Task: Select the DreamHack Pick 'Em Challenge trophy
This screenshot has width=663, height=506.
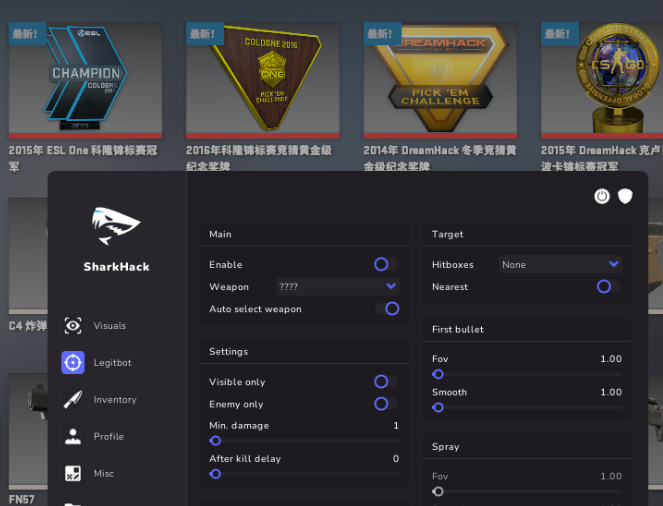Action: point(440,79)
